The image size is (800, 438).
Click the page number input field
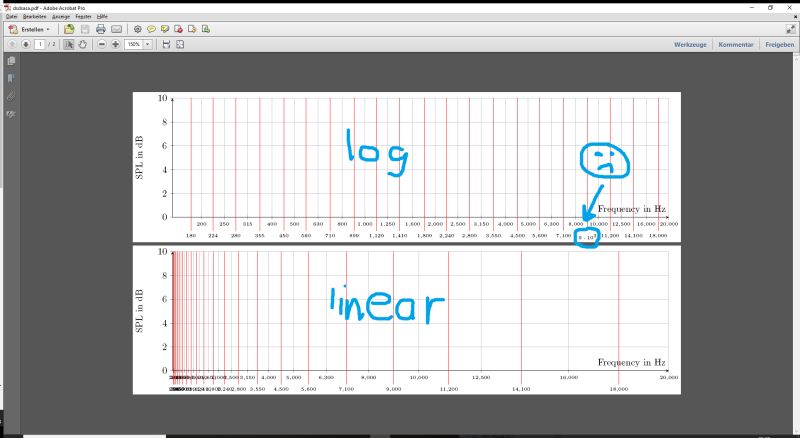click(40, 44)
